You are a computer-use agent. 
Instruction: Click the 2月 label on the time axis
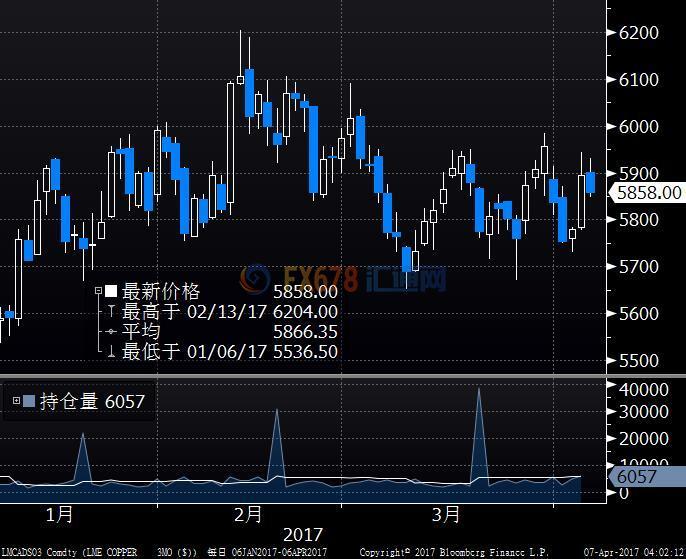[248, 515]
